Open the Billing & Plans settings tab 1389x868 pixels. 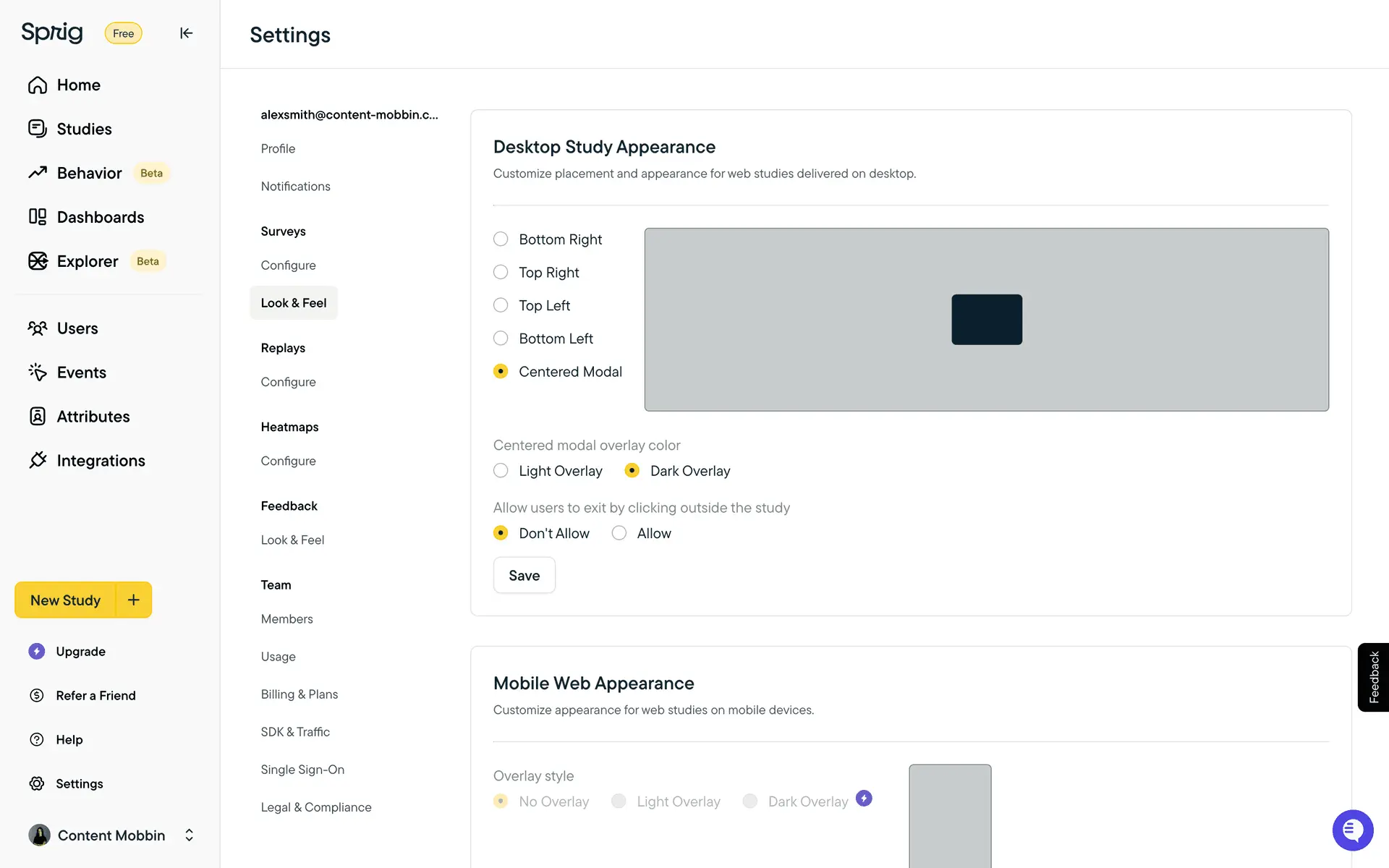[x=299, y=694]
